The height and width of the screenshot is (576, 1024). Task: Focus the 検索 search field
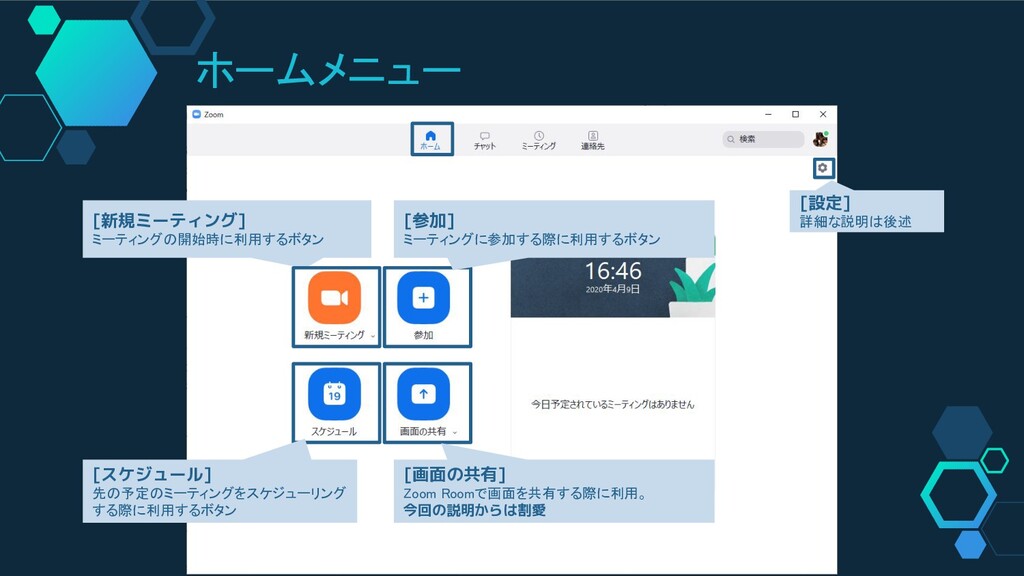[x=763, y=139]
